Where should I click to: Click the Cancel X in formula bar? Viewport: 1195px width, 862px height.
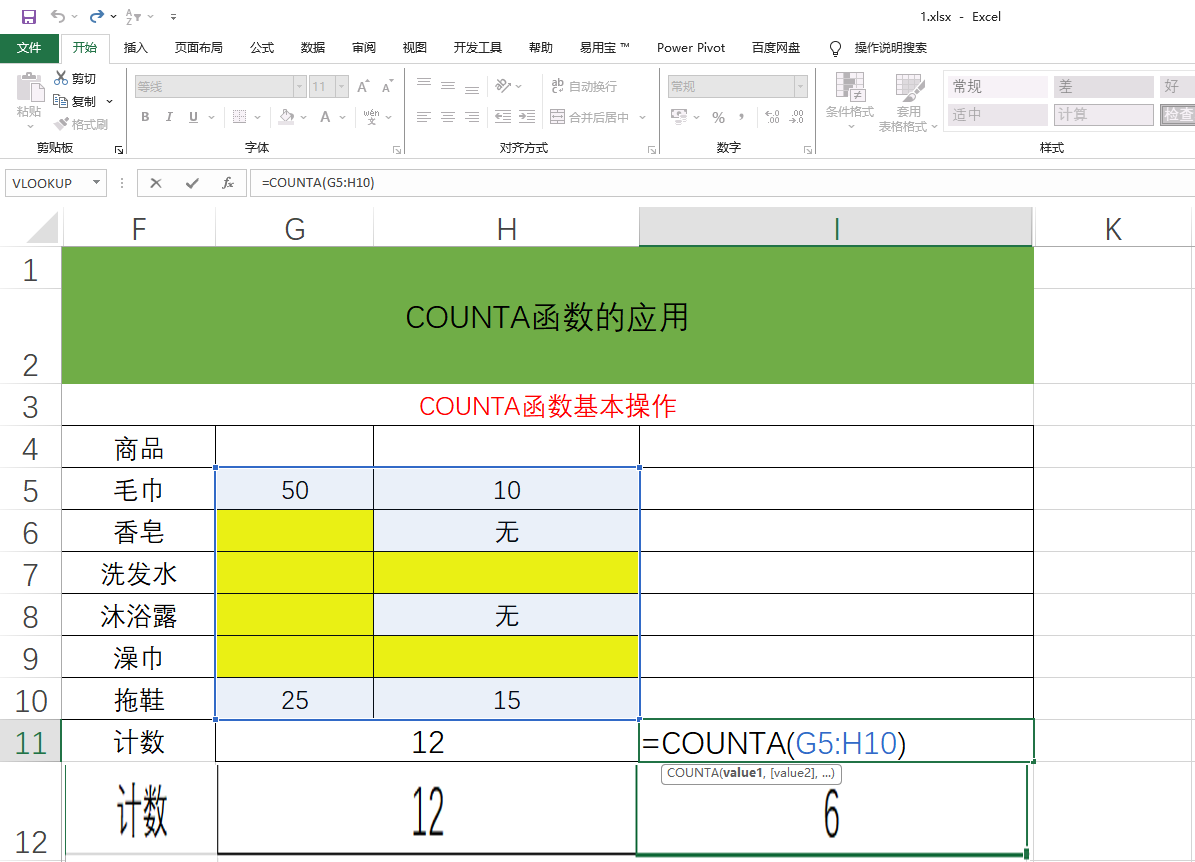point(155,183)
